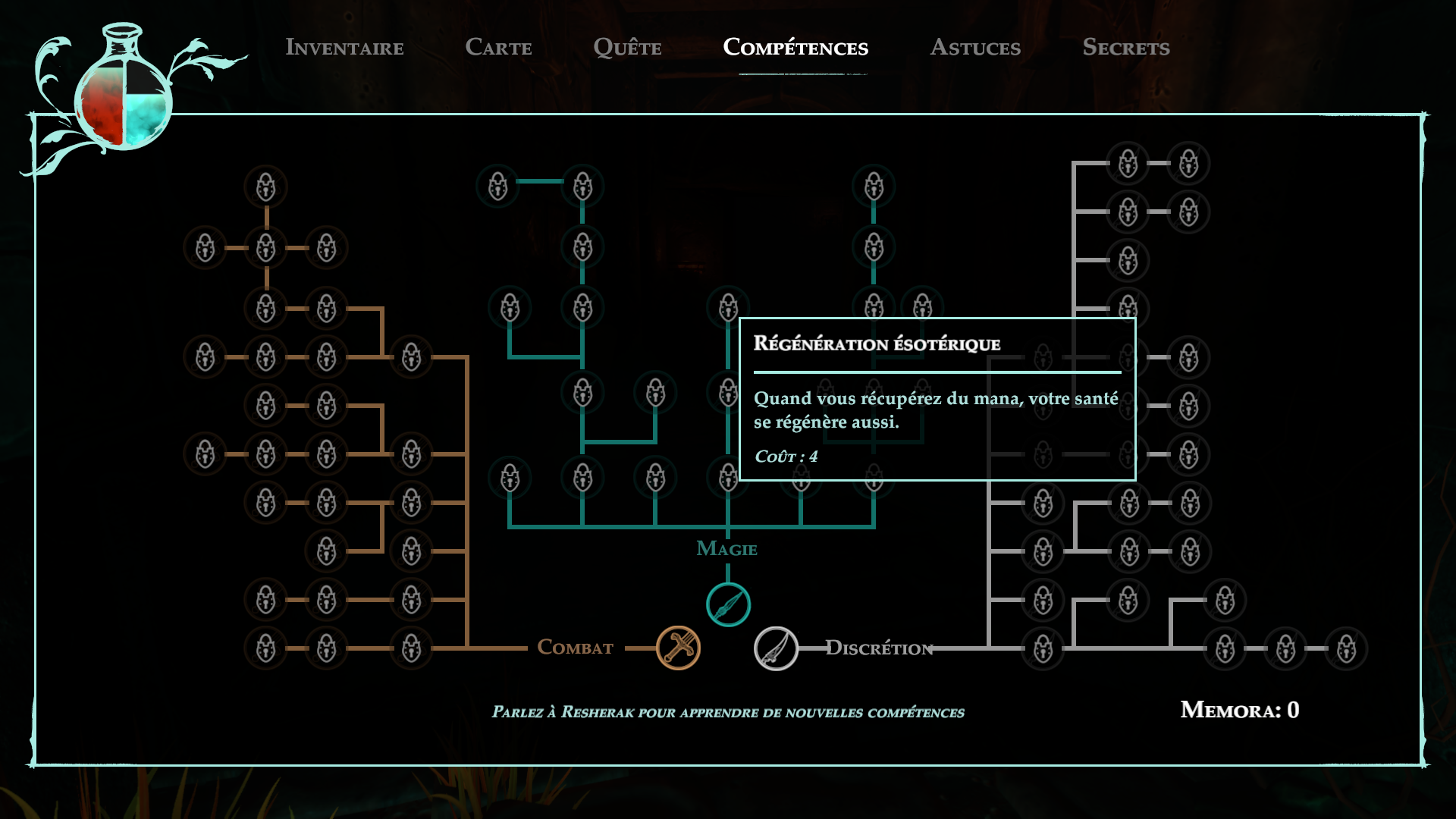Select the locked skill left of the Combat cross center
This screenshot has height=819, width=1456.
205,248
